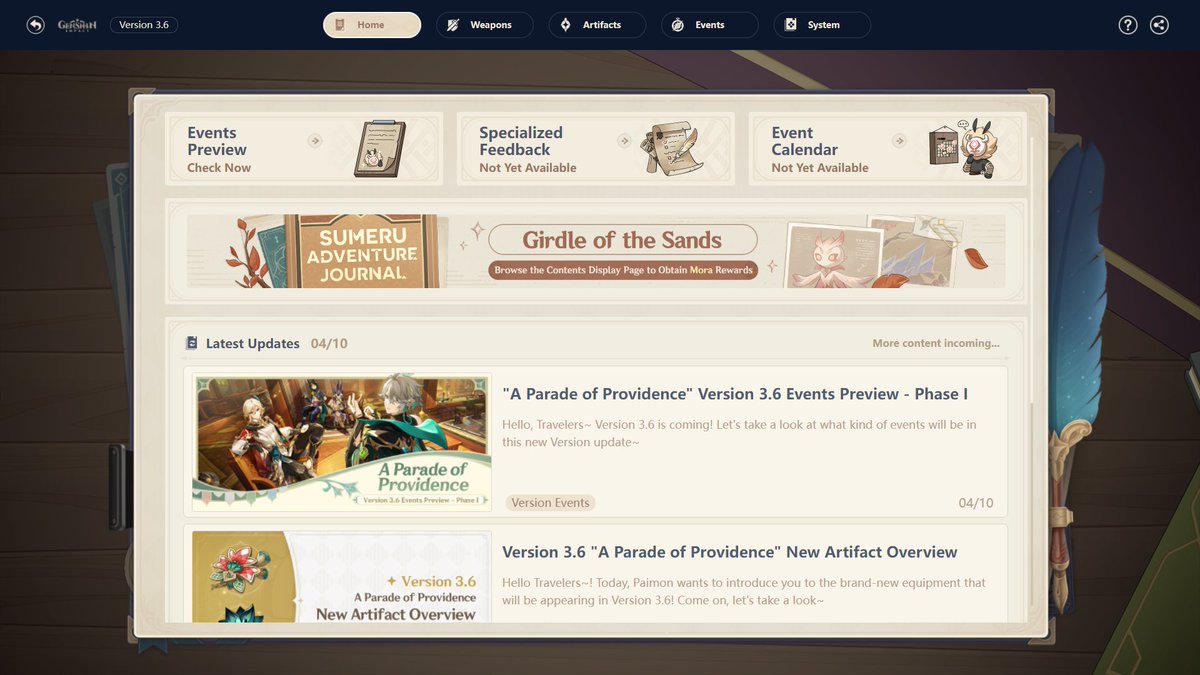Viewport: 1200px width, 675px height.
Task: Click the share icon
Action: tap(1159, 25)
